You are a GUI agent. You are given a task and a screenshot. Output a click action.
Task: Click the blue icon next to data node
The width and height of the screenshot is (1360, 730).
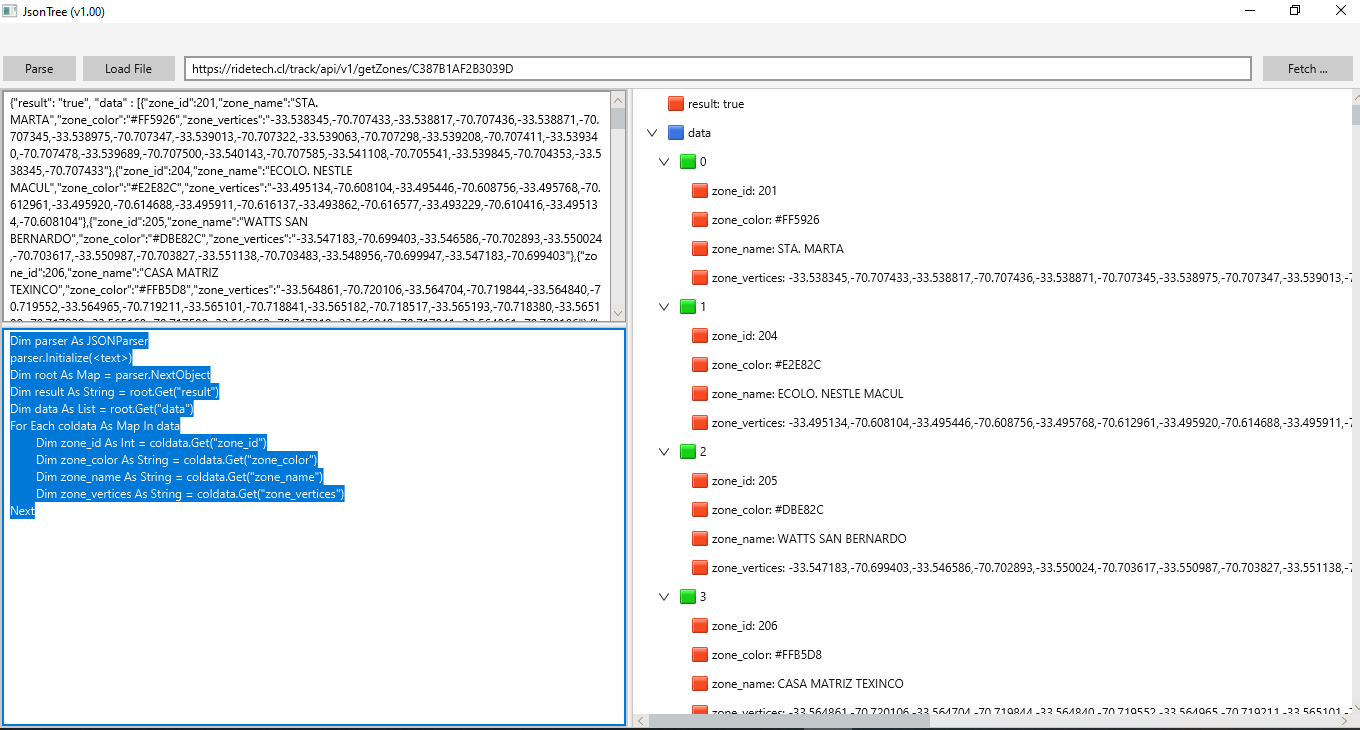click(676, 133)
